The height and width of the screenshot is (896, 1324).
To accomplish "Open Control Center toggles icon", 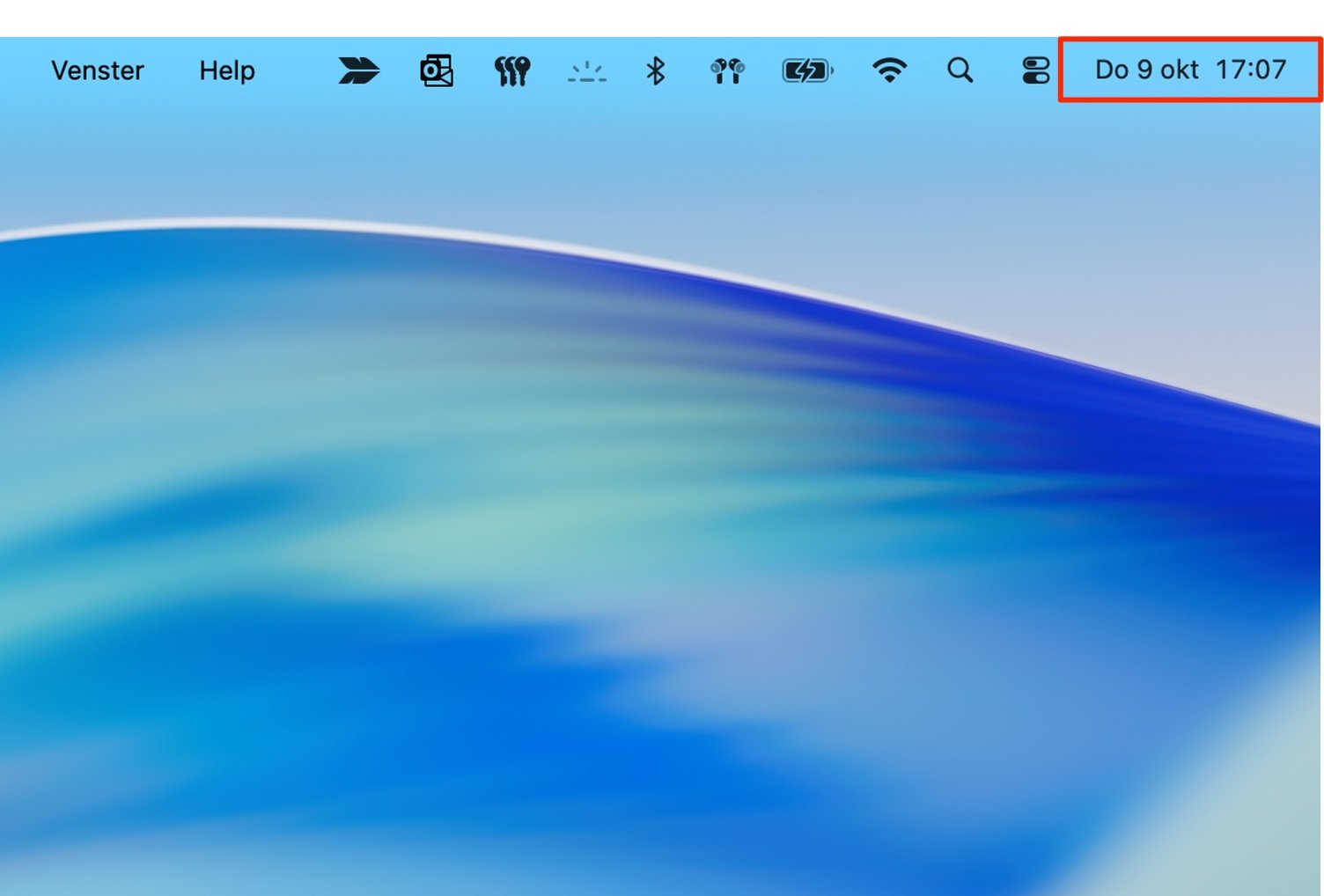I will click(x=1035, y=70).
